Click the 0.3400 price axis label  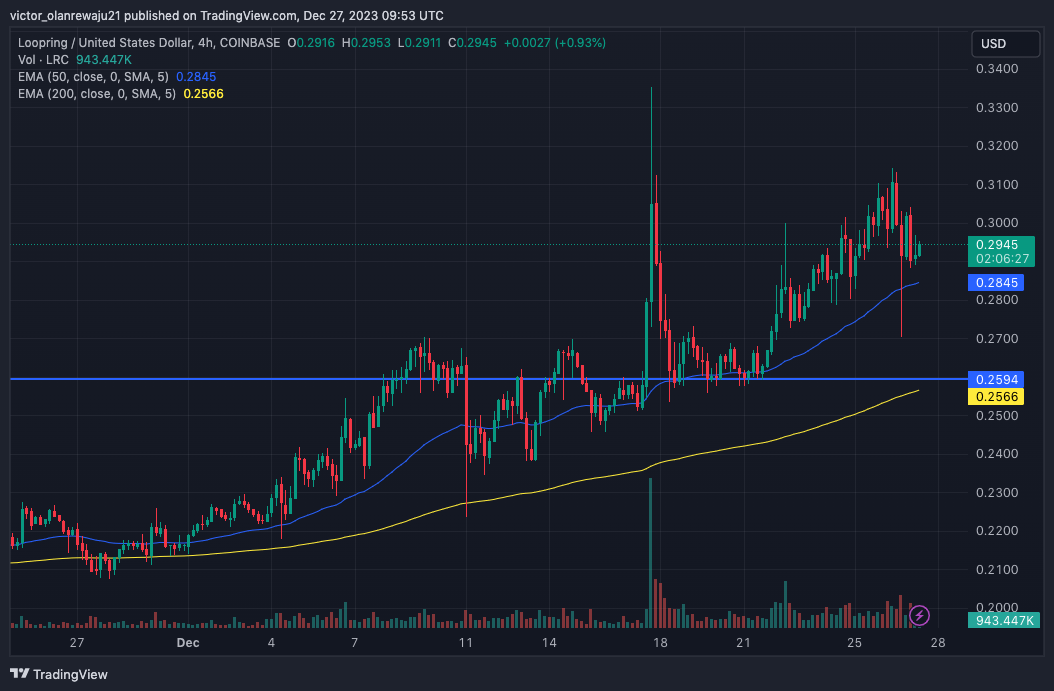[997, 69]
